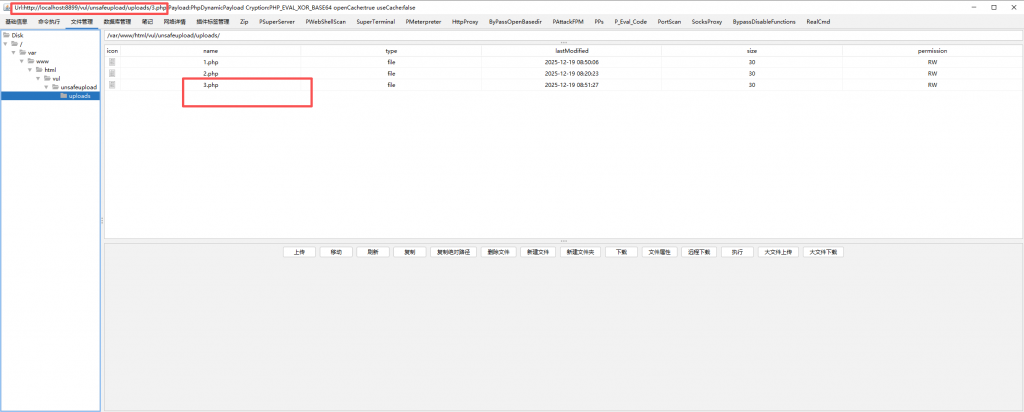
Task: Collapse the www tree node arrow
Action: 22,61
